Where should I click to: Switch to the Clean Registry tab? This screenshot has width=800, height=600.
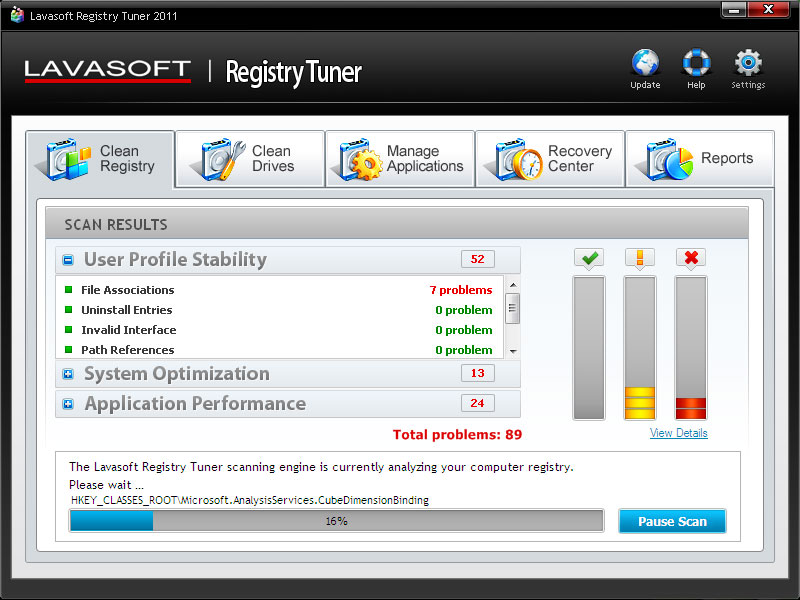click(x=100, y=159)
